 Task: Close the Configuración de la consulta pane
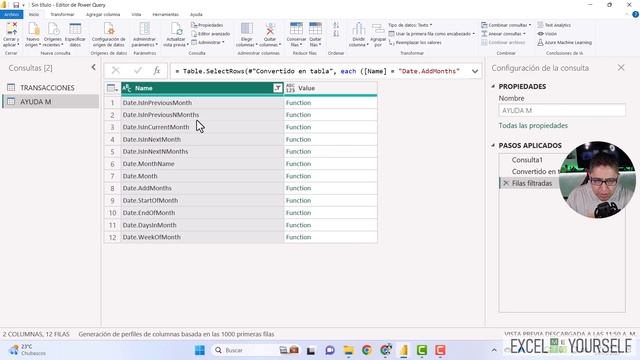(x=621, y=68)
